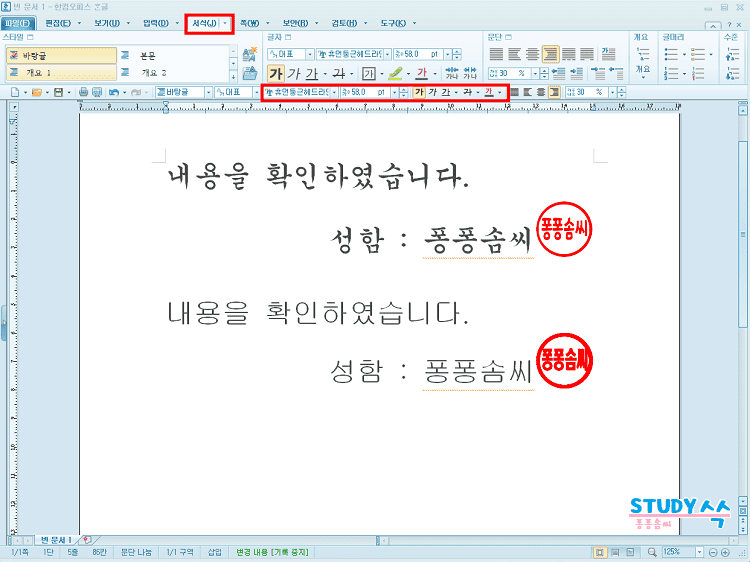Viewport: 750px width, 562px height.
Task: Open the 보기(U) menu
Action: click(106, 23)
